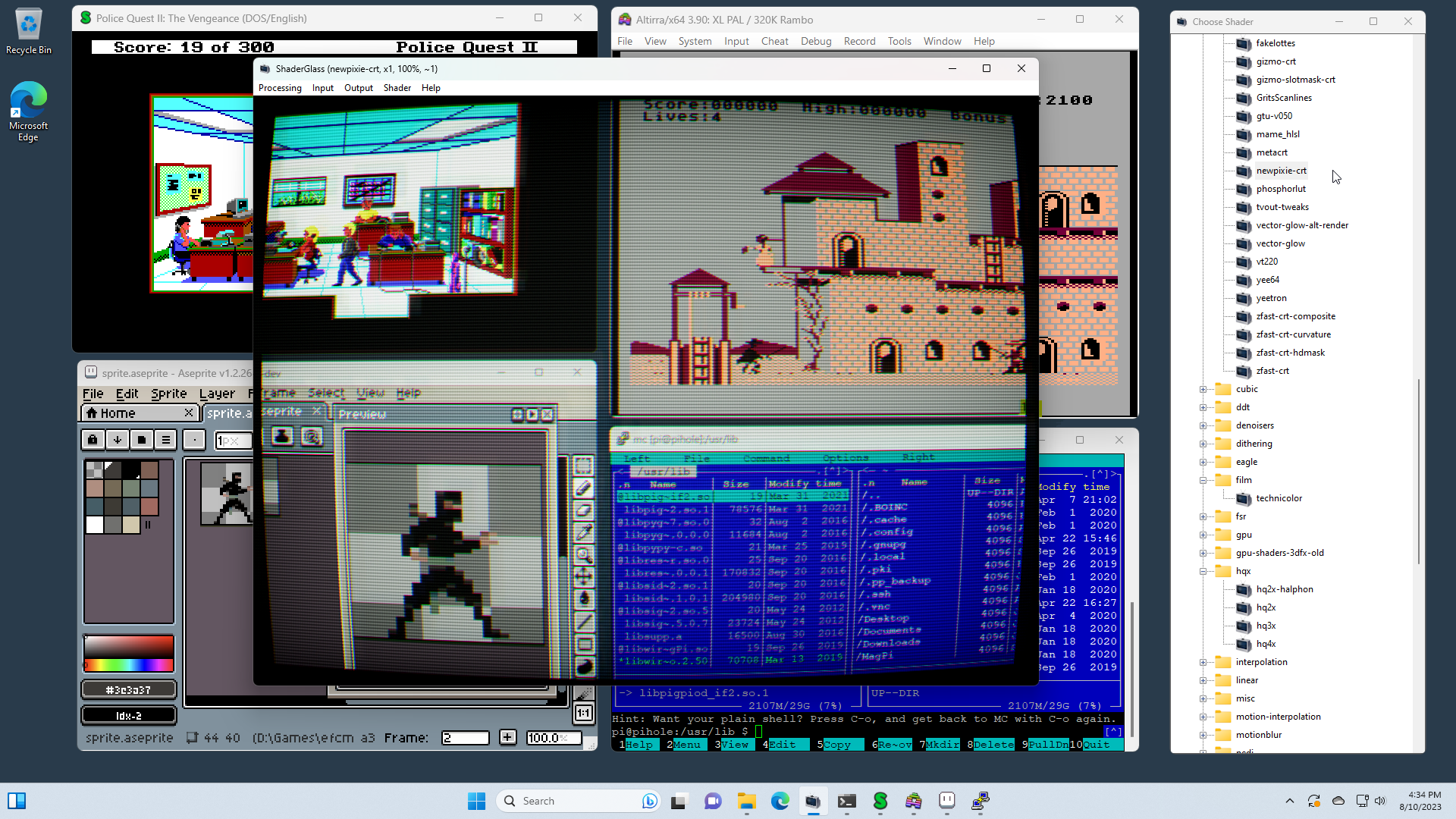This screenshot has height=819, width=1456.
Task: Click the sort palette down-arrow icon
Action: (x=117, y=439)
